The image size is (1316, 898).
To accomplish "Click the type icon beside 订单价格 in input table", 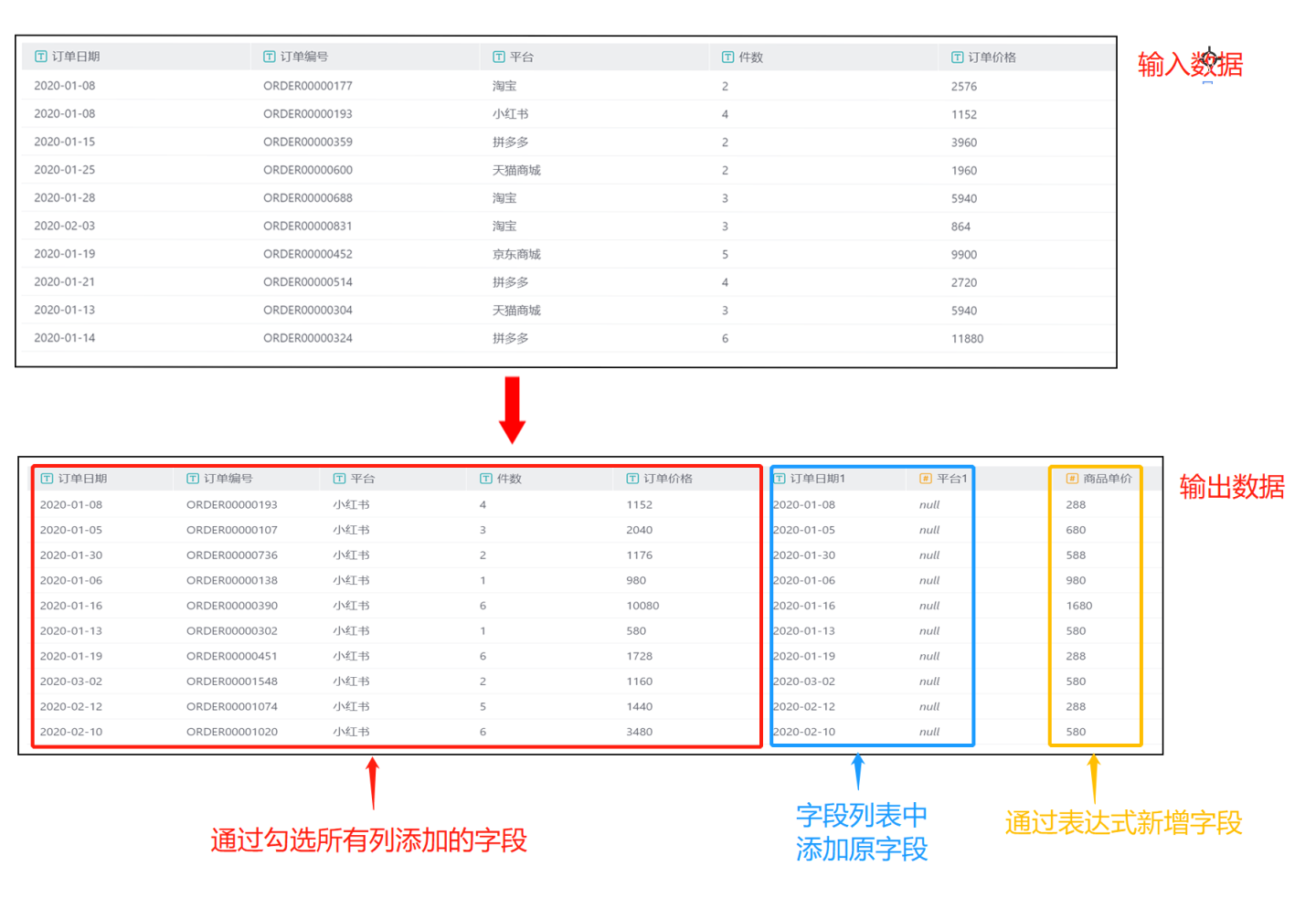I will (957, 58).
